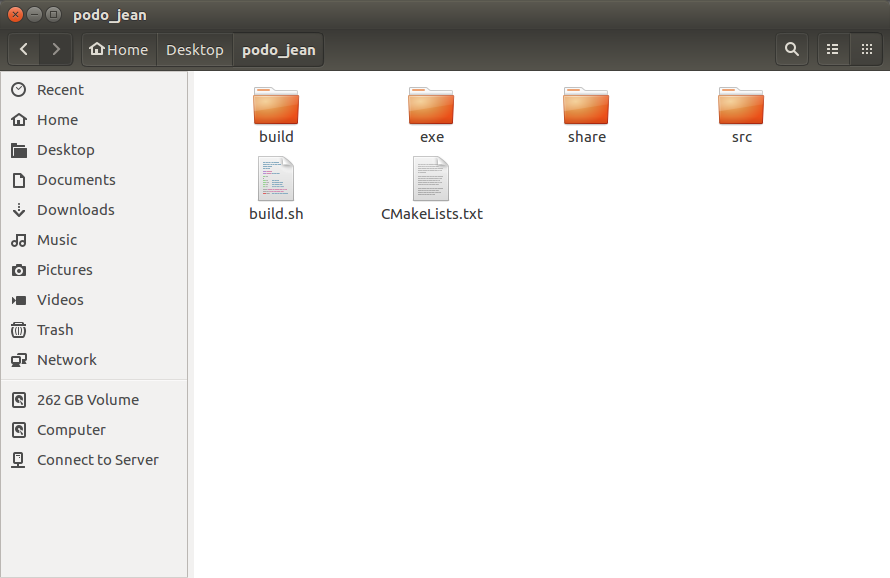Screen dimensions: 890x578
Task: Click the Documents page icon in sidebar
Action: tap(19, 180)
